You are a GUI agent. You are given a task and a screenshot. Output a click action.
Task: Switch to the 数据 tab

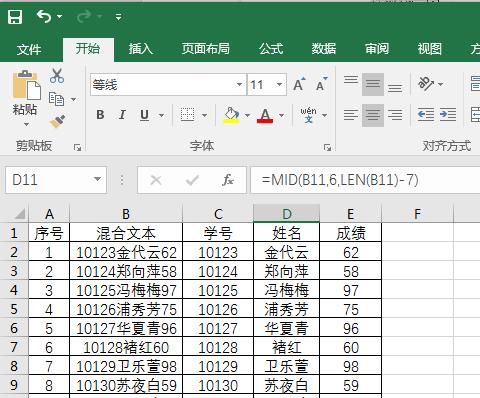pyautogui.click(x=324, y=49)
